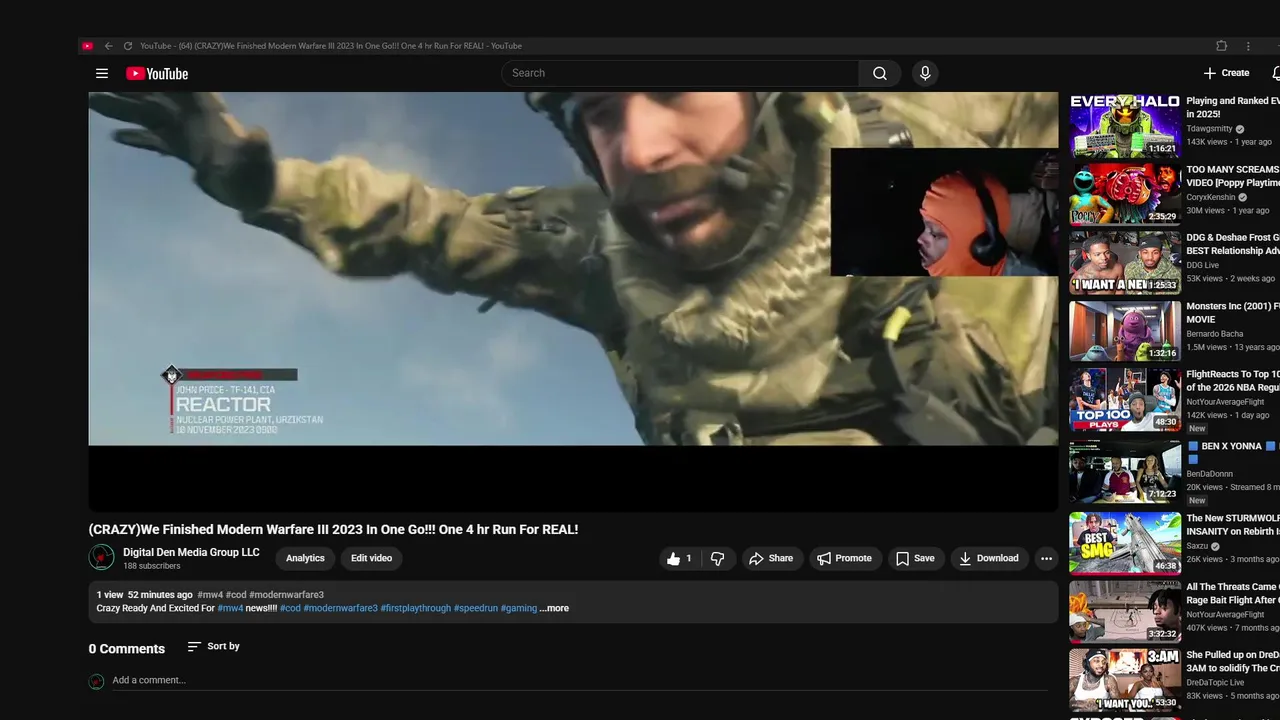Promote this video
1280x720 pixels.
click(x=844, y=559)
